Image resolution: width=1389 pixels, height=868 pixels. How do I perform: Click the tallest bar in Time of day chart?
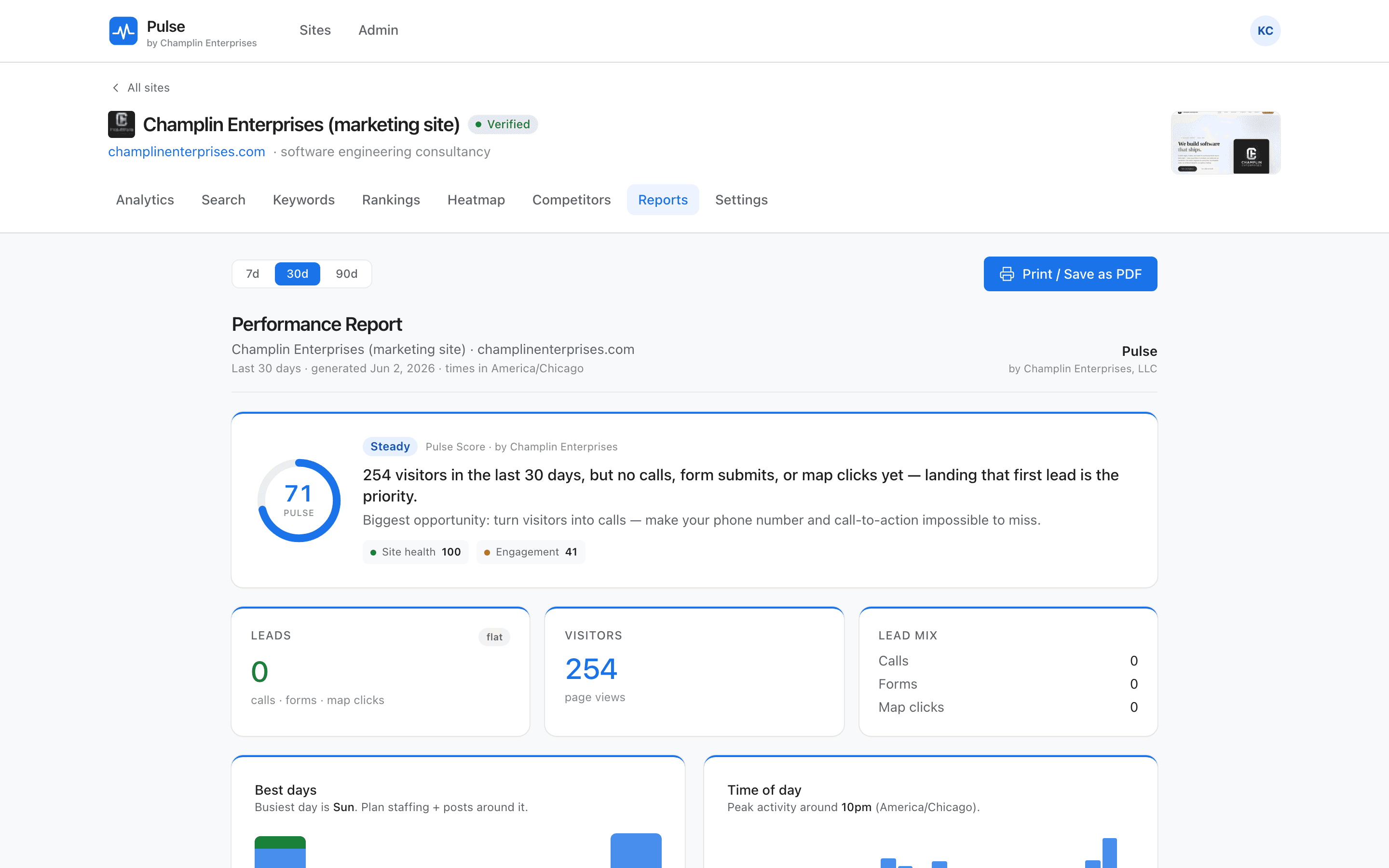pyautogui.click(x=1109, y=853)
